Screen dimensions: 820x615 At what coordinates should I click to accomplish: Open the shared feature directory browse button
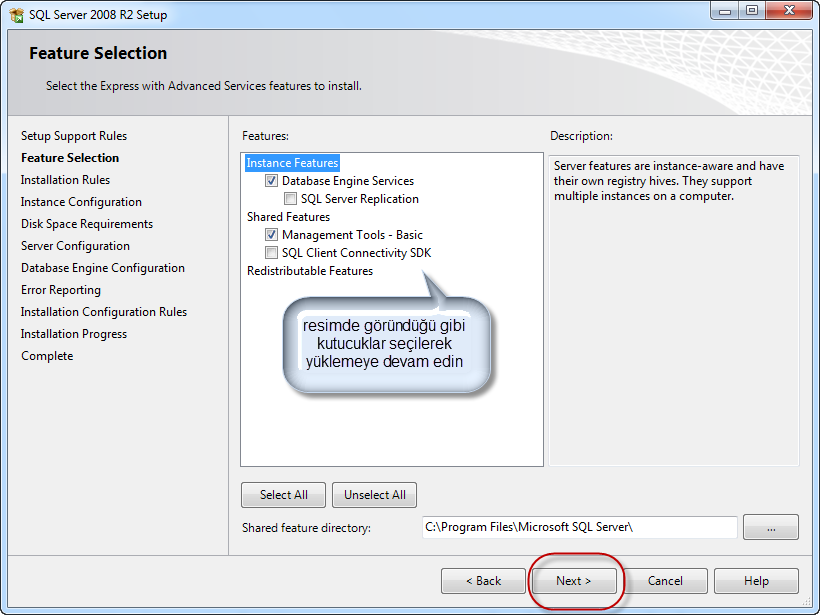pyautogui.click(x=771, y=527)
